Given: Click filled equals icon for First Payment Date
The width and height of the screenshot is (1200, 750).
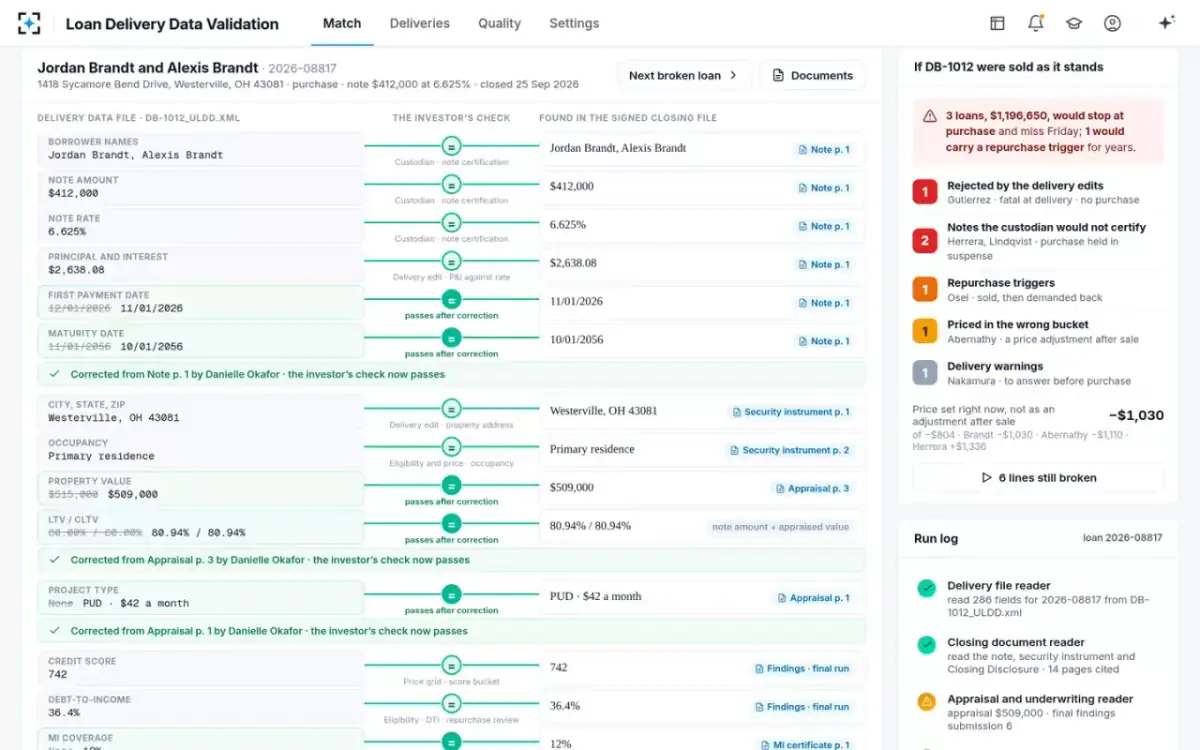Looking at the screenshot, I should click(x=451, y=299).
